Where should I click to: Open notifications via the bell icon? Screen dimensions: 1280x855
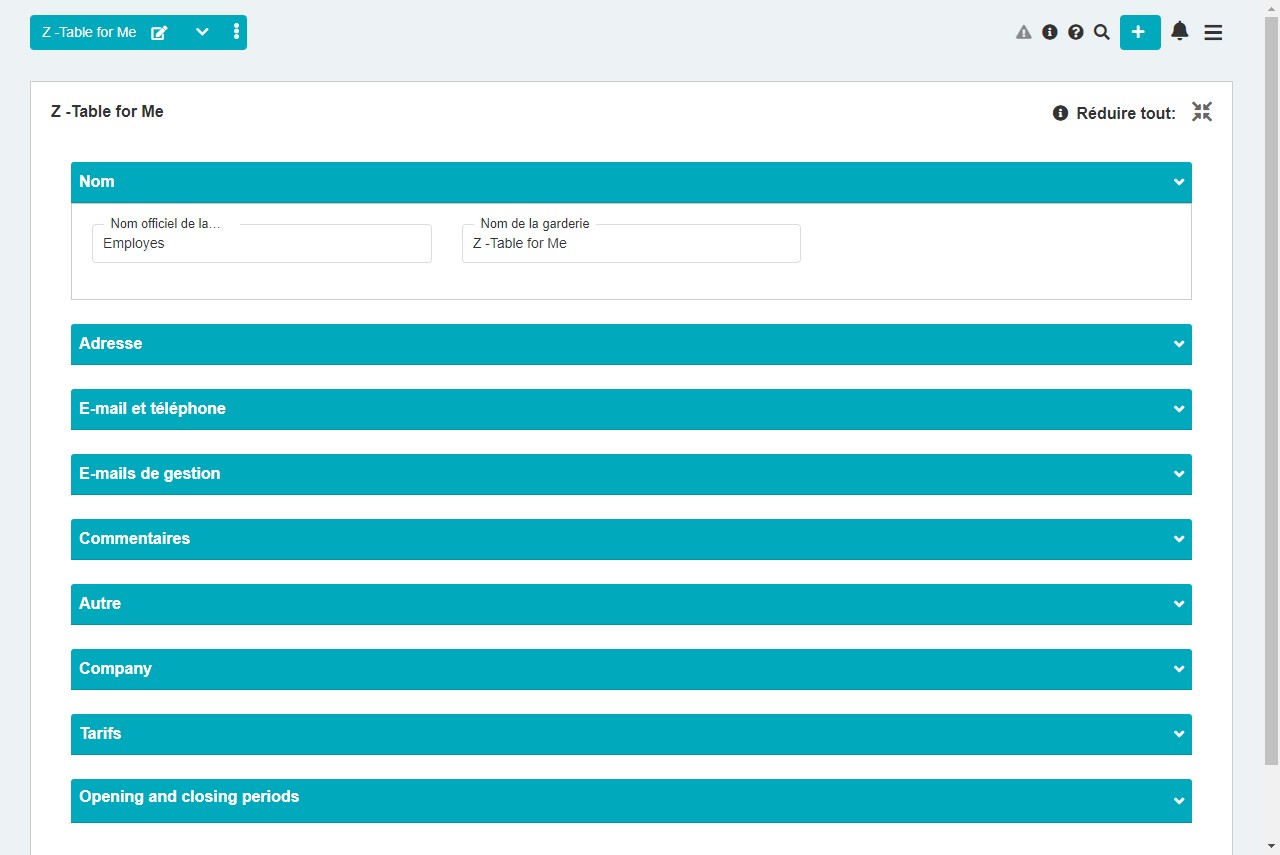[x=1179, y=31]
